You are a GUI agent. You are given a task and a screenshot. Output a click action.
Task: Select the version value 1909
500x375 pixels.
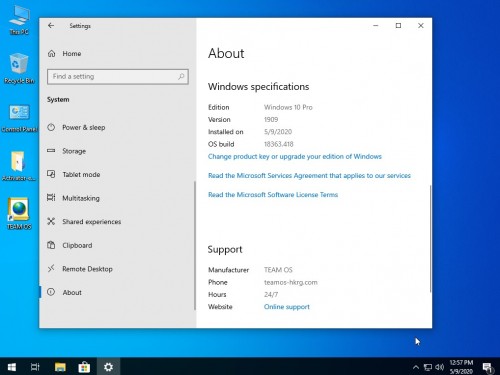tap(271, 119)
